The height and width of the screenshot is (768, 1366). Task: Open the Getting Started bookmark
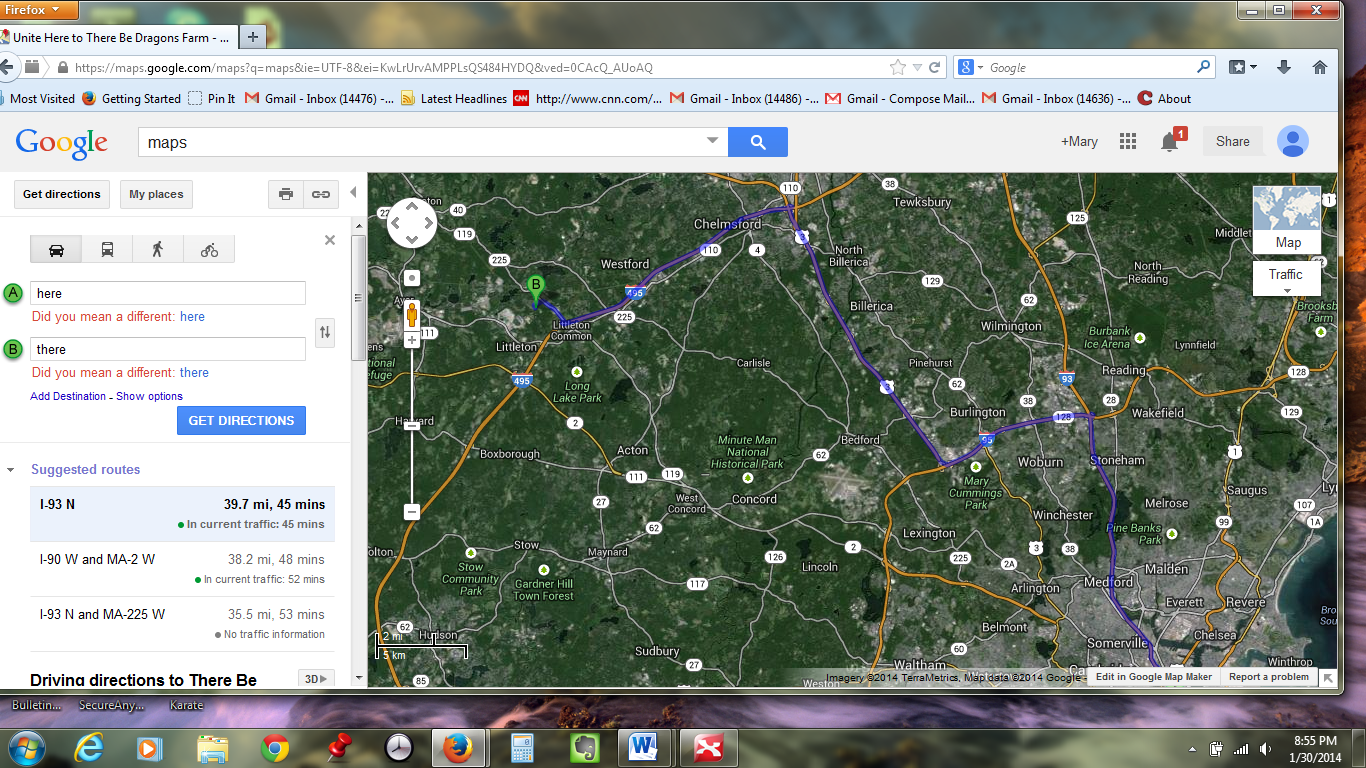132,99
